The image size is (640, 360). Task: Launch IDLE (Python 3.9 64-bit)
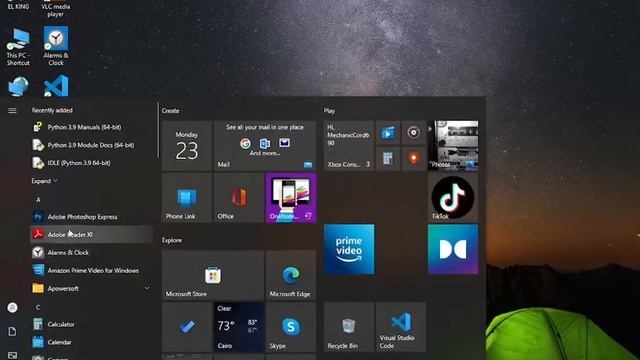91,163
